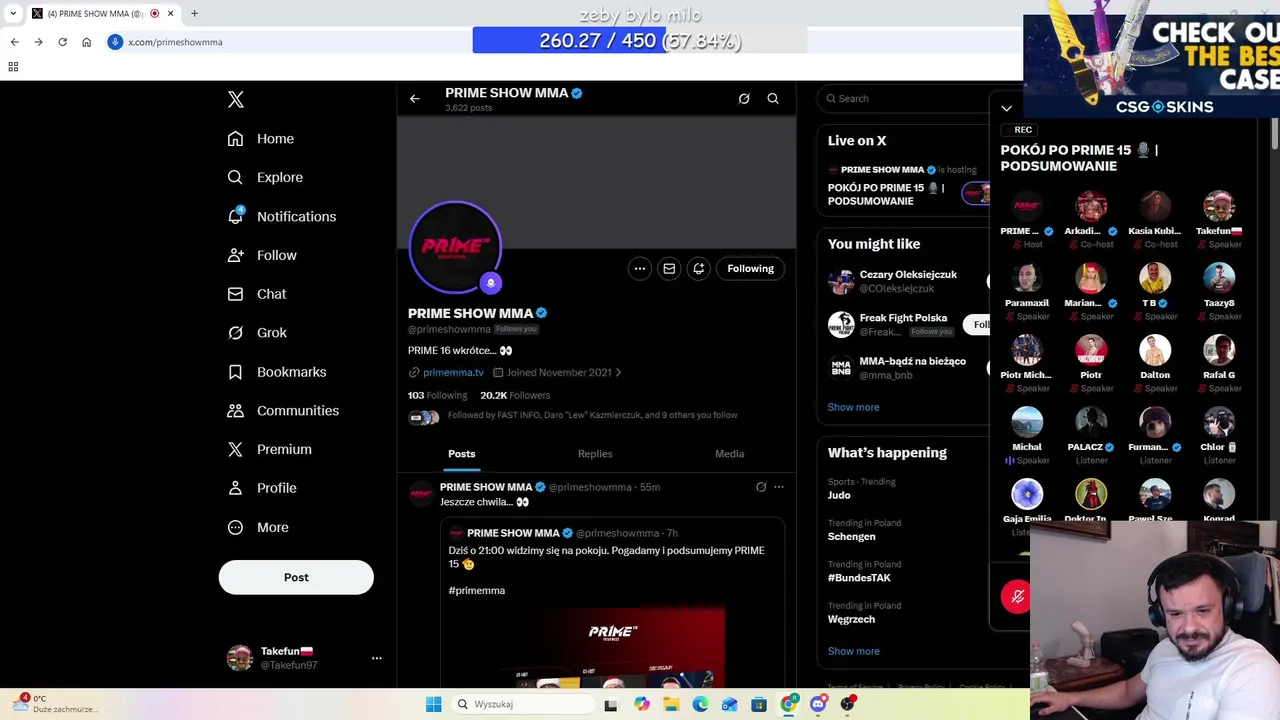Click Show more under You might like
Viewport: 1280px width, 720px height.
click(853, 407)
